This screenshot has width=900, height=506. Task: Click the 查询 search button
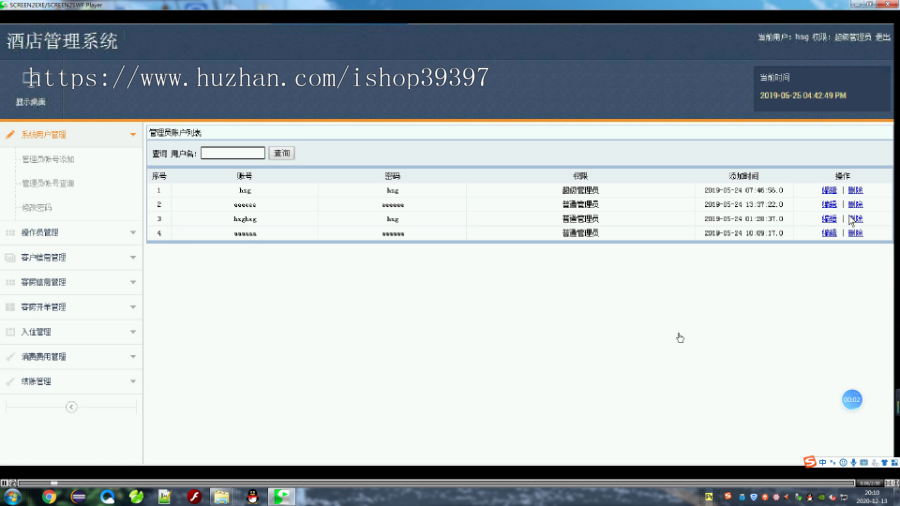[x=282, y=153]
